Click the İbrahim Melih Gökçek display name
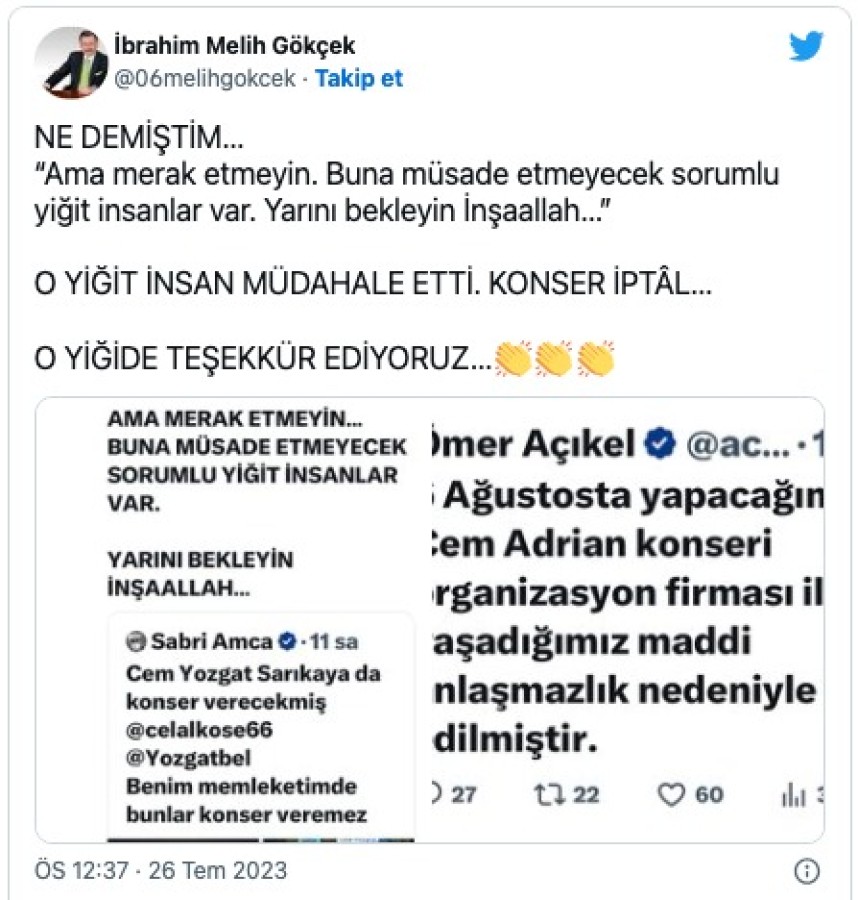858x900 pixels. click(234, 45)
